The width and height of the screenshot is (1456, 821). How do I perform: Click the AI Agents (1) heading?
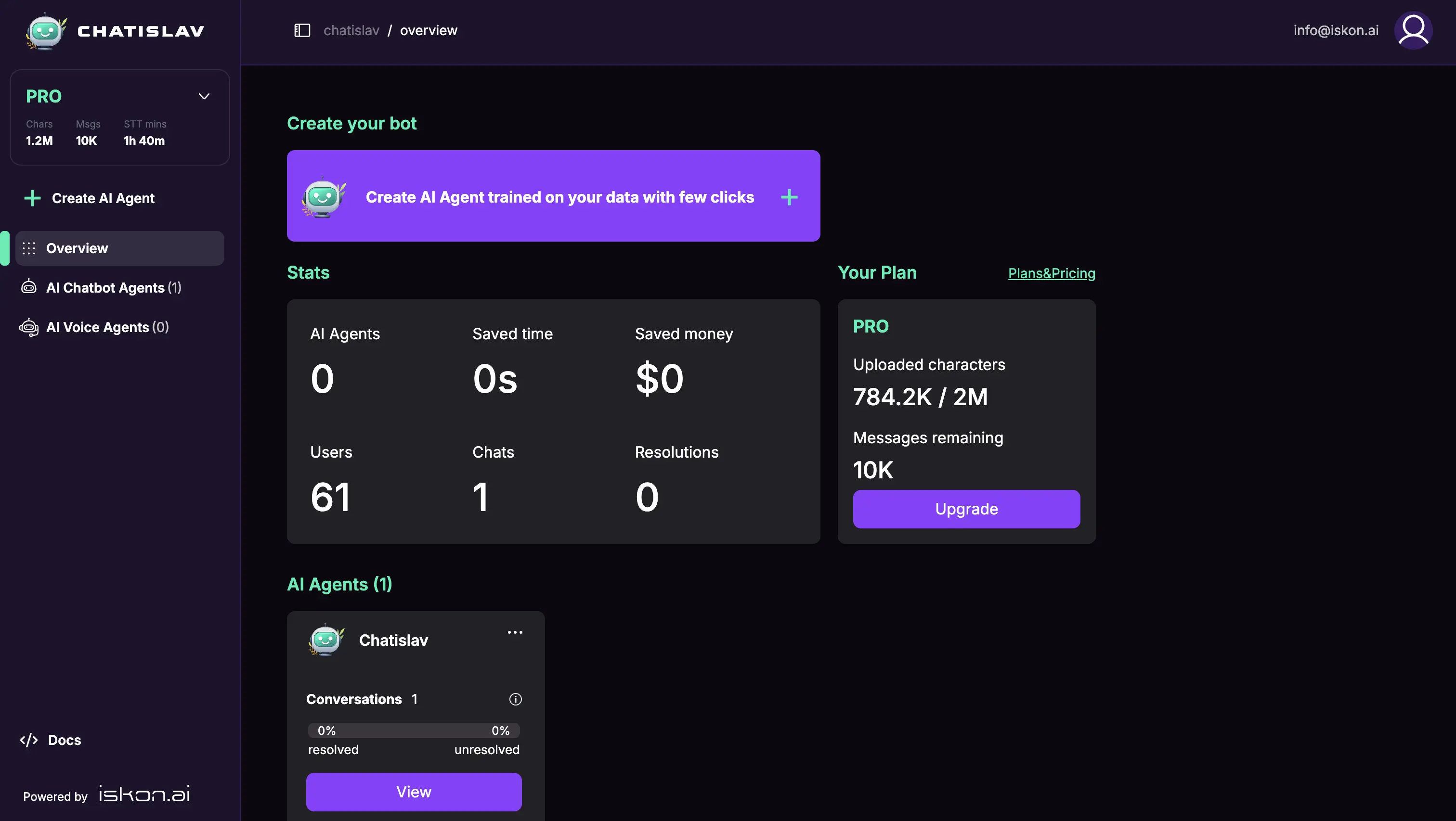click(340, 584)
